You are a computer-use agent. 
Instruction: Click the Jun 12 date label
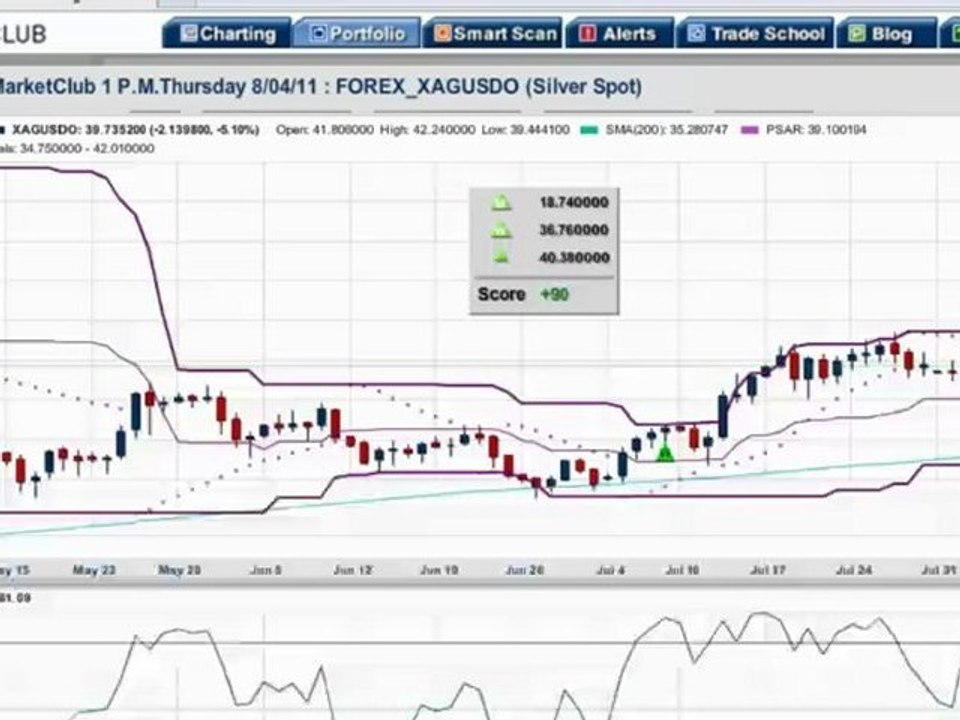353,570
